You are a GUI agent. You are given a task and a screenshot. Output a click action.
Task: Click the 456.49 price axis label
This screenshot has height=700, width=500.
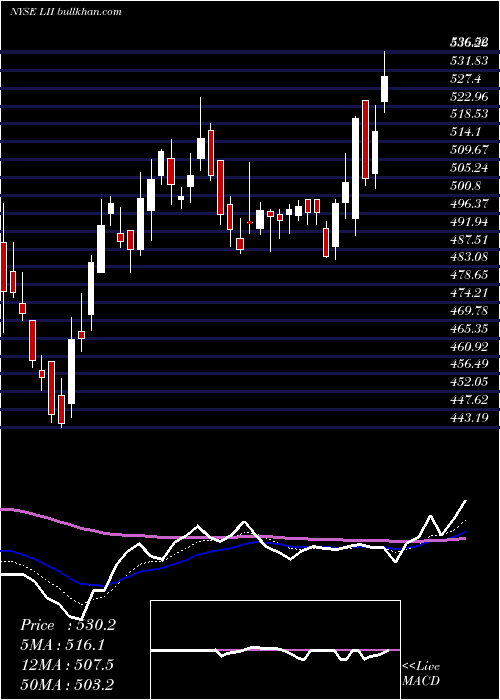tap(469, 364)
